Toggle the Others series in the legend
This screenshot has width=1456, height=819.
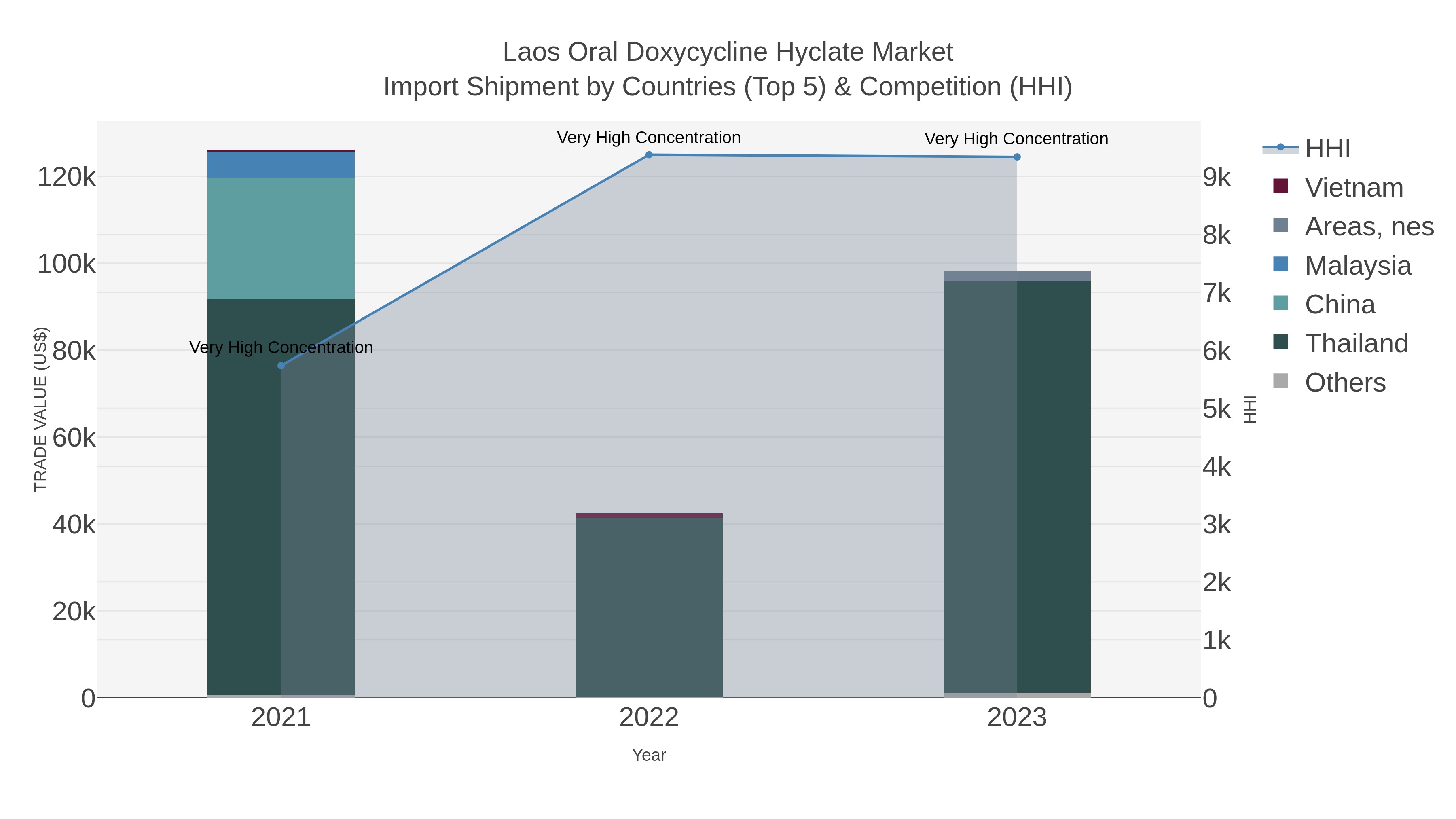click(x=1329, y=382)
